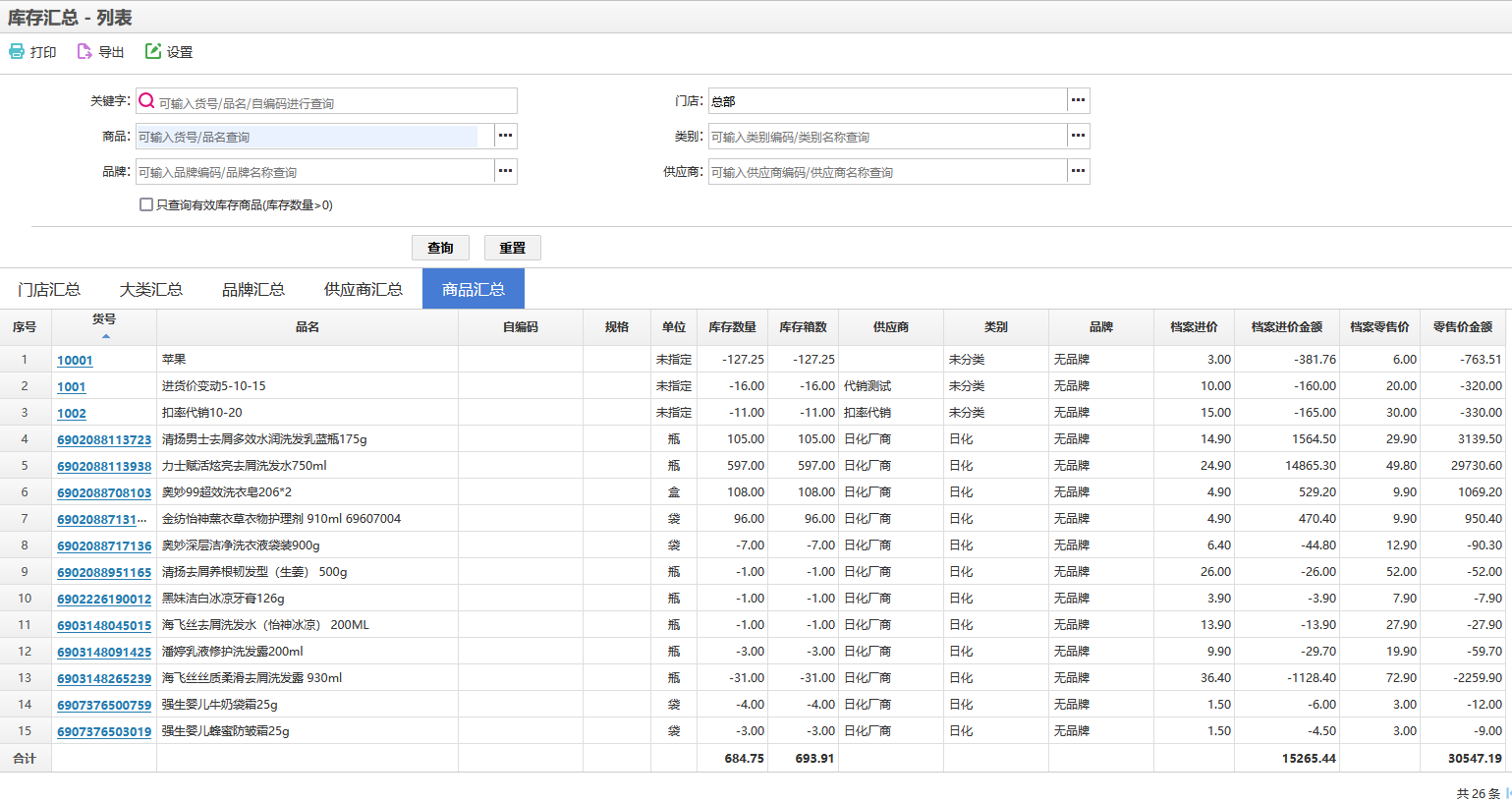Click the table's 品牌 column header

pyautogui.click(x=1101, y=327)
